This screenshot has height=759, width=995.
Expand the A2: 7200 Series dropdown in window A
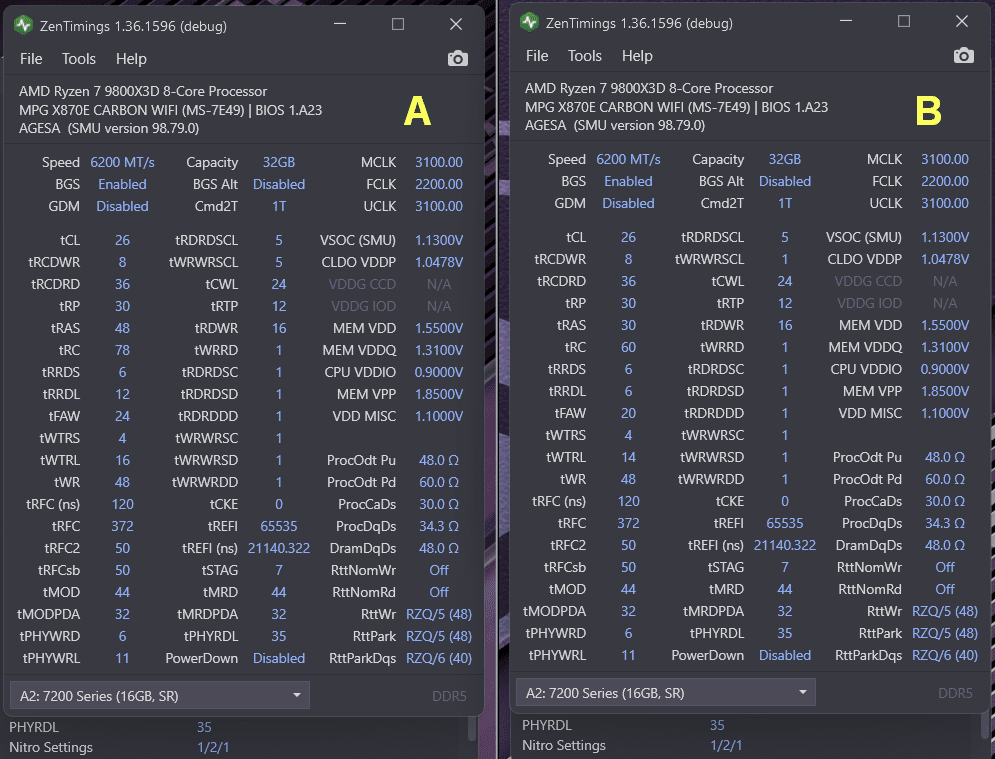[160, 696]
